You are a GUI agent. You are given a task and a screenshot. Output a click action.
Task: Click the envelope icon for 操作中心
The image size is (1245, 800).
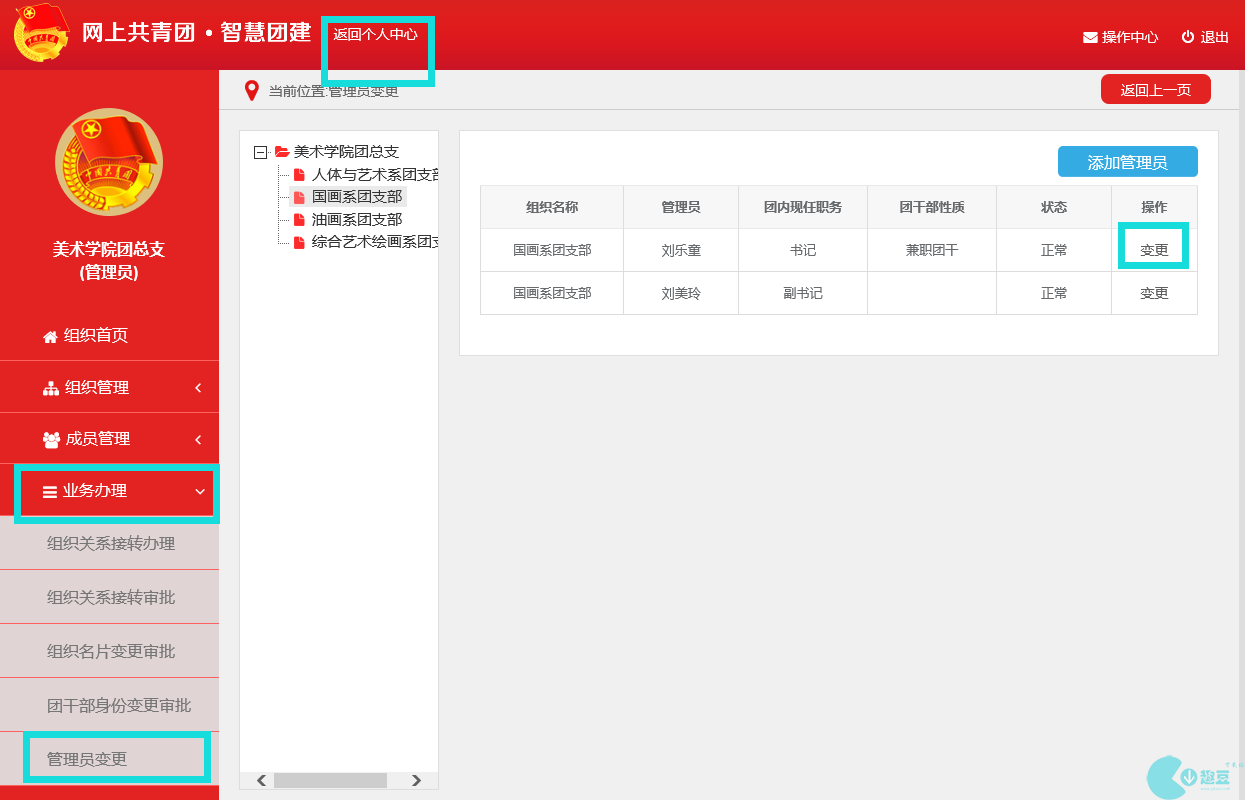[x=1090, y=38]
